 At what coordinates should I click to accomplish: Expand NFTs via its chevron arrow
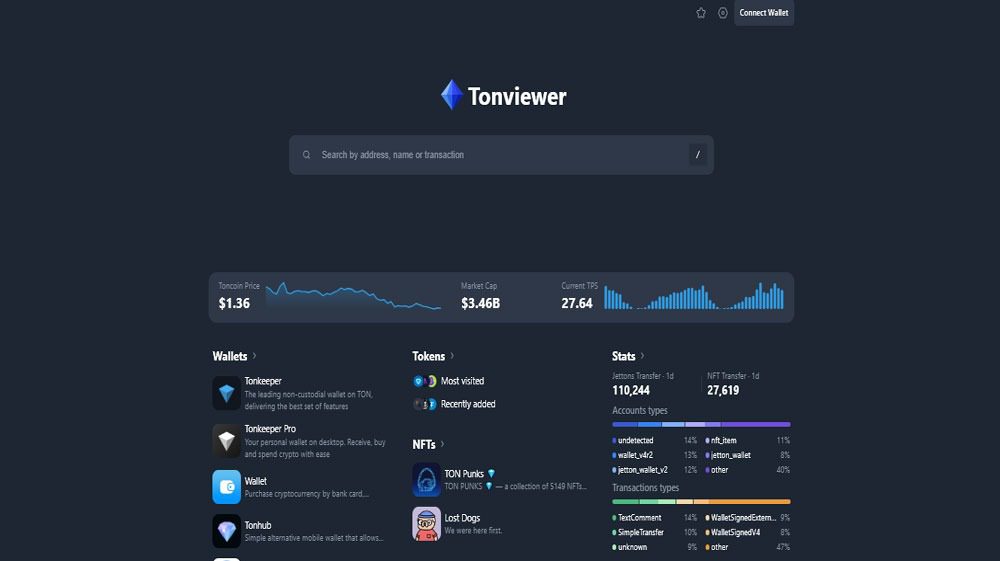click(443, 444)
